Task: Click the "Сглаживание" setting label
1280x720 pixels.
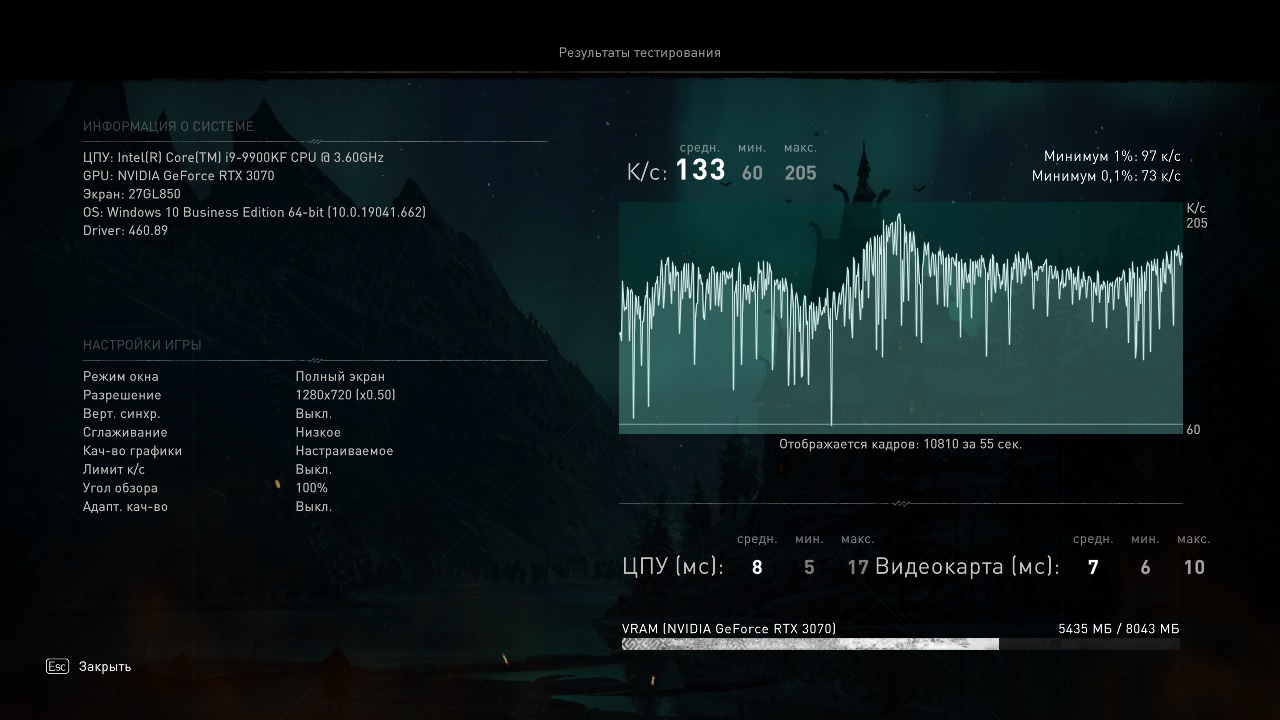Action: [125, 432]
